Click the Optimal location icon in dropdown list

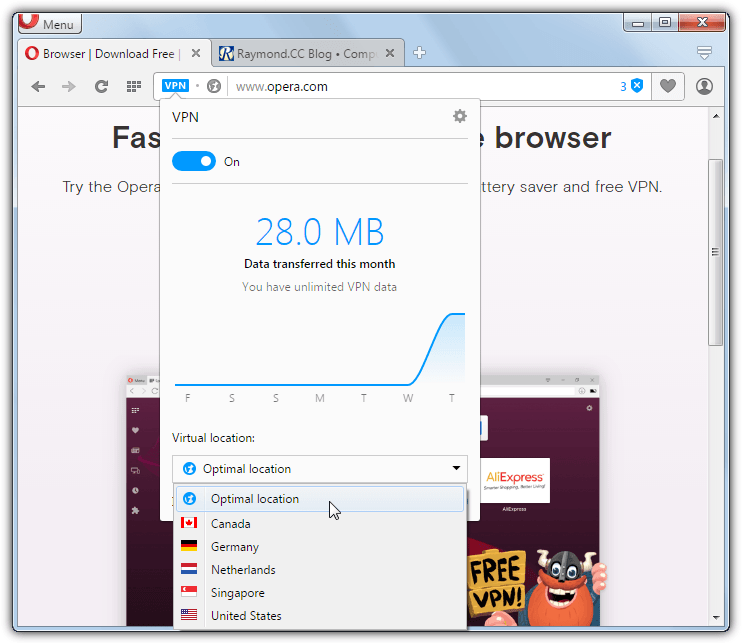190,499
